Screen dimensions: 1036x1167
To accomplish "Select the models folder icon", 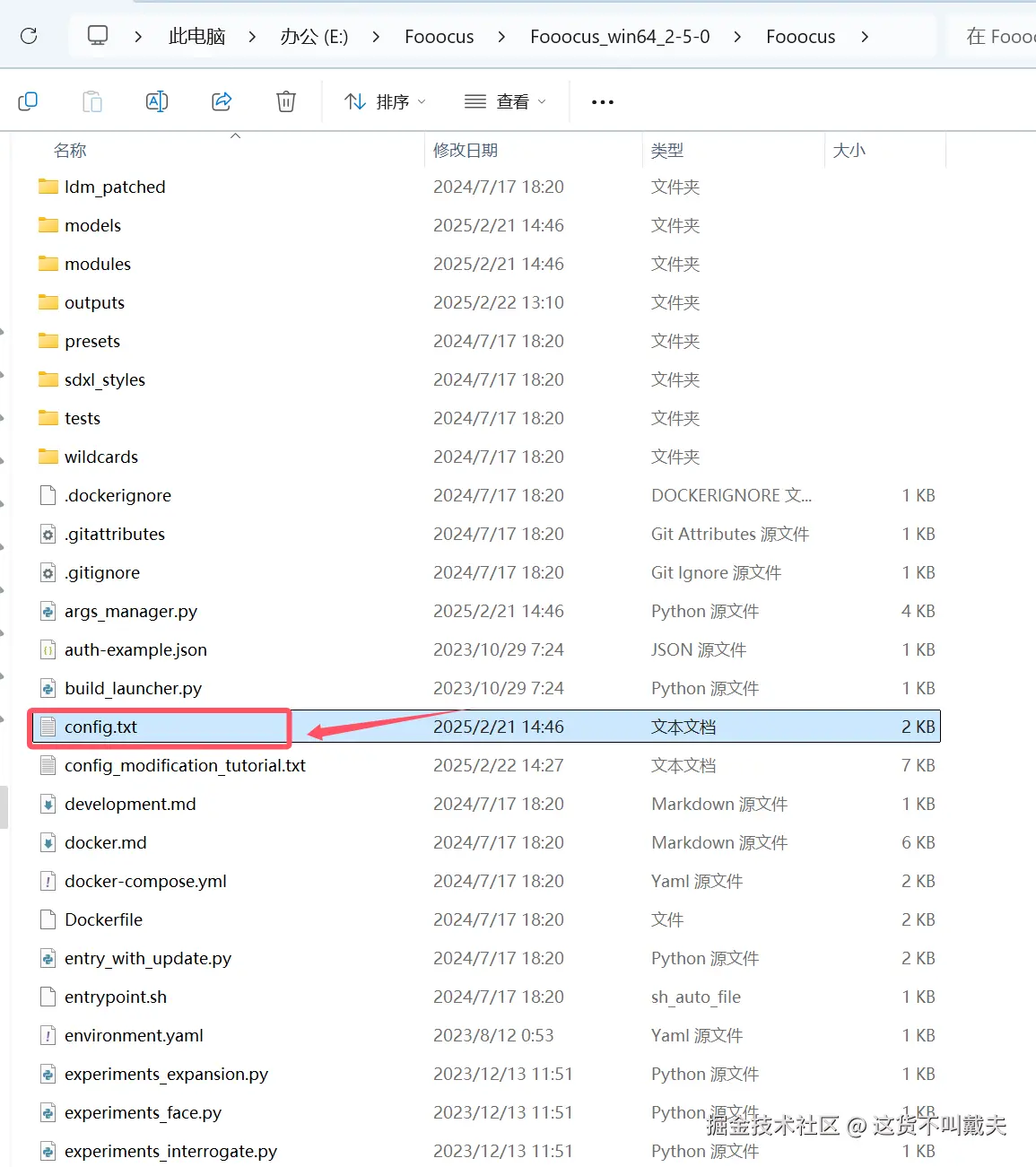I will coord(48,225).
